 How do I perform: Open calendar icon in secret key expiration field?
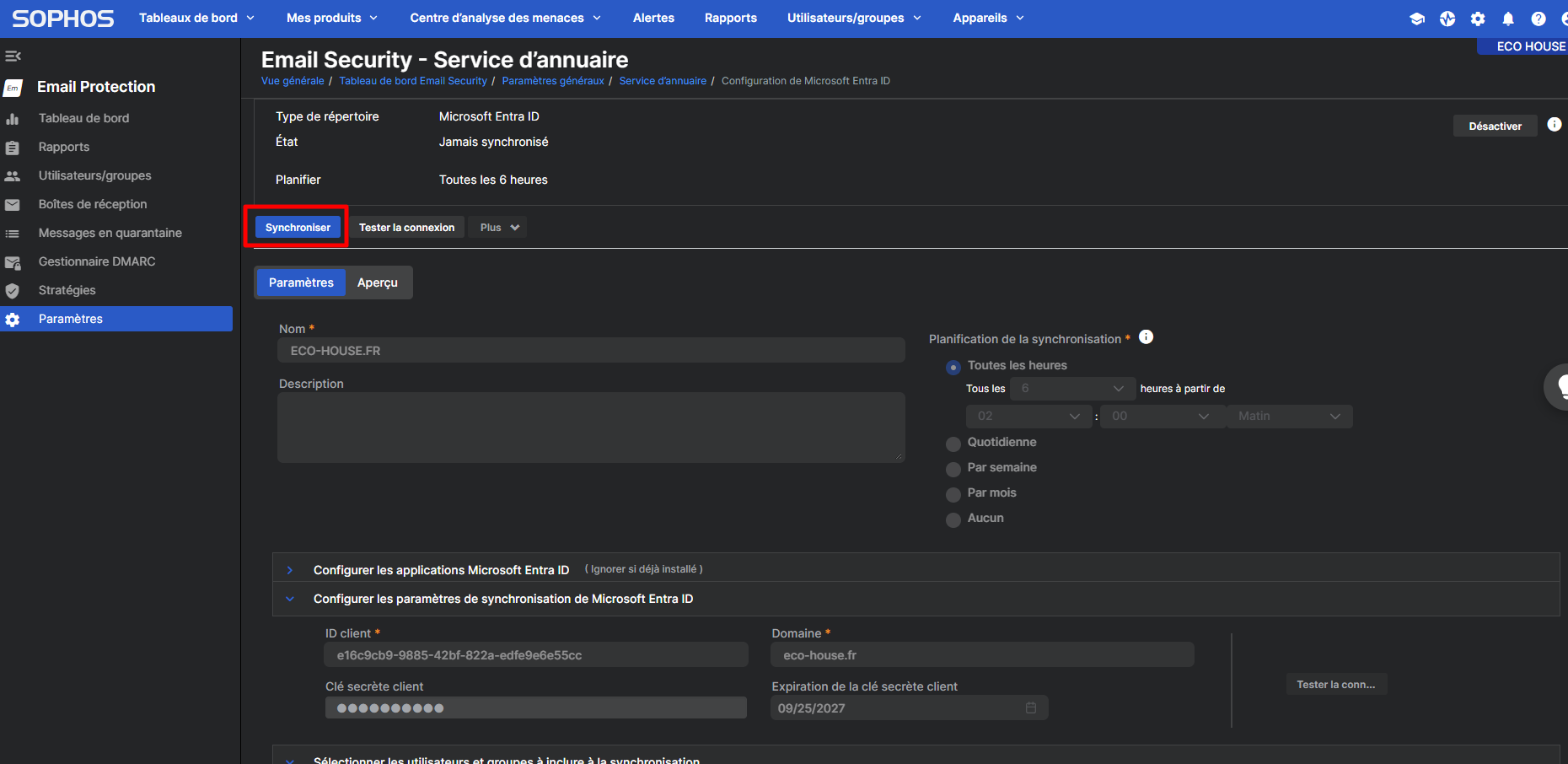[1031, 708]
